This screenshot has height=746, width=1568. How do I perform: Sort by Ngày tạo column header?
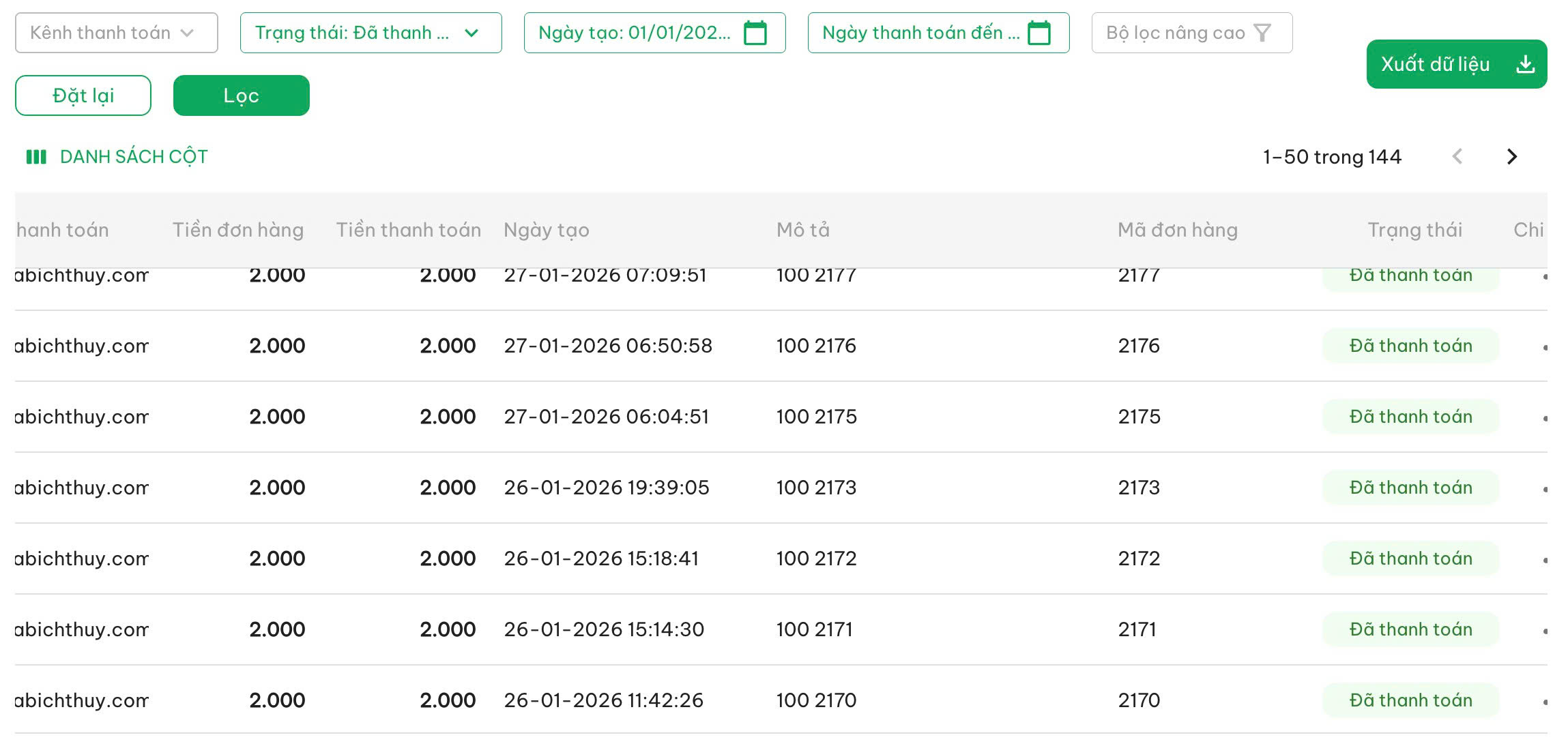[546, 230]
